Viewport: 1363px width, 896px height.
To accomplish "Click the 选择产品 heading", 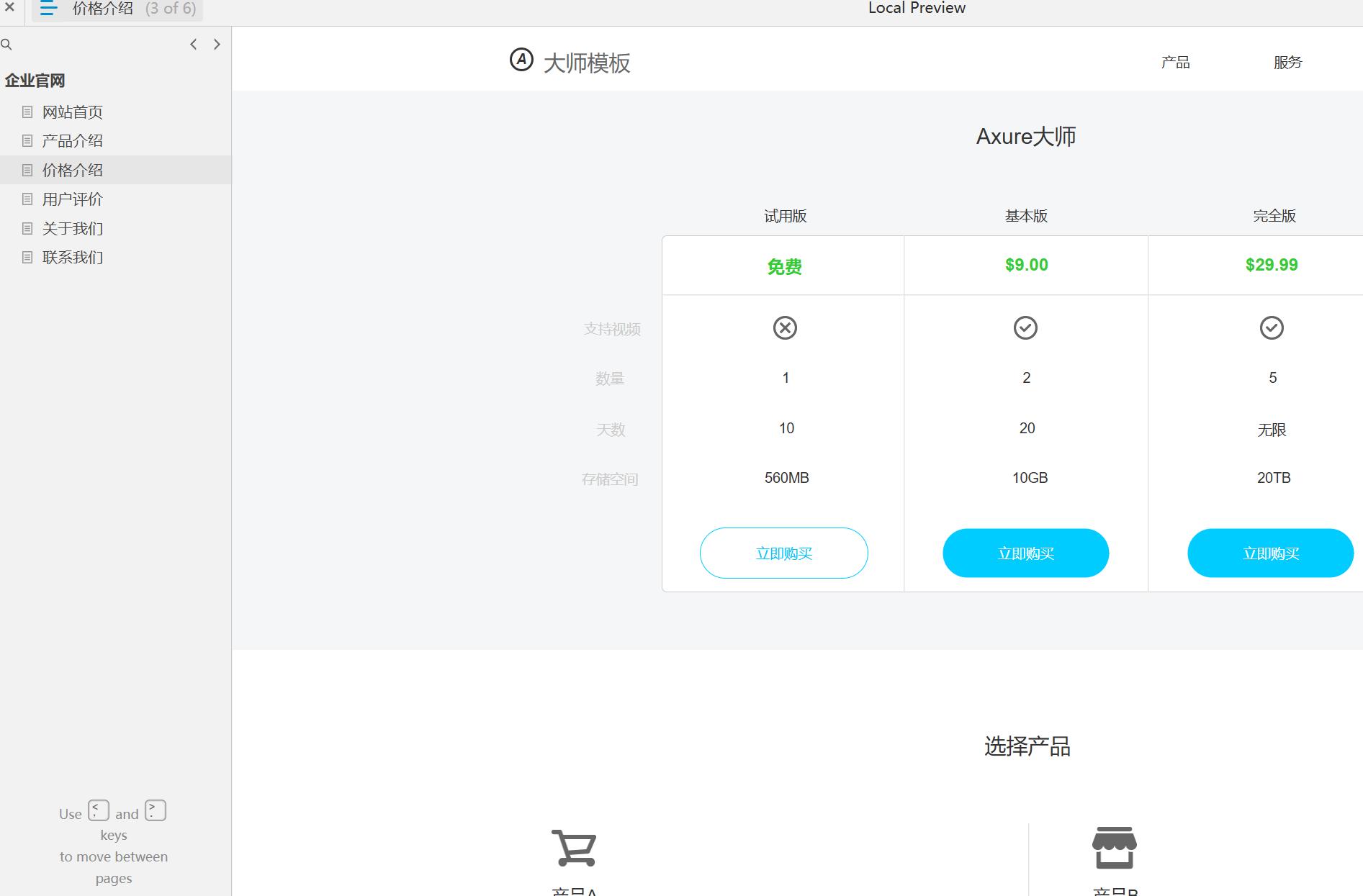I will [1027, 747].
